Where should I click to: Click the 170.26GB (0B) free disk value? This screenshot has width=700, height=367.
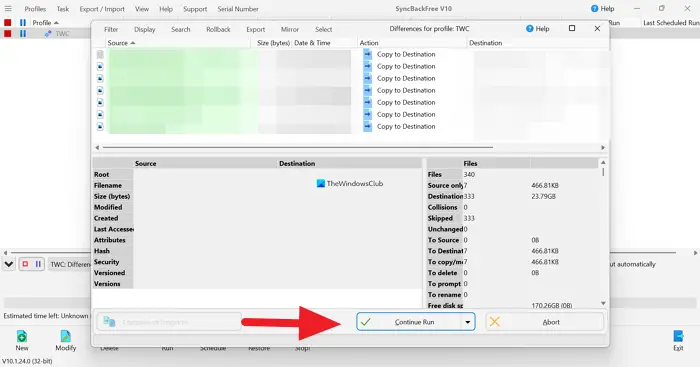coord(552,306)
